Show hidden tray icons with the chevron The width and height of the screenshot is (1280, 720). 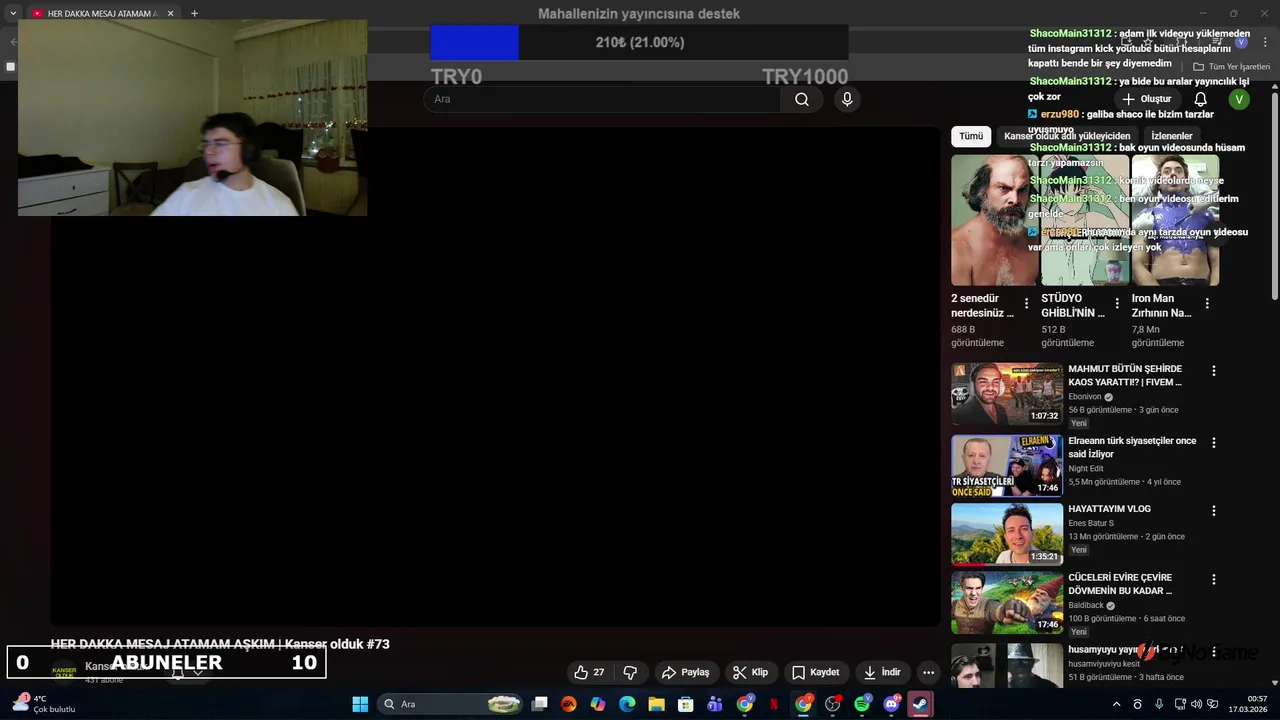(1117, 704)
